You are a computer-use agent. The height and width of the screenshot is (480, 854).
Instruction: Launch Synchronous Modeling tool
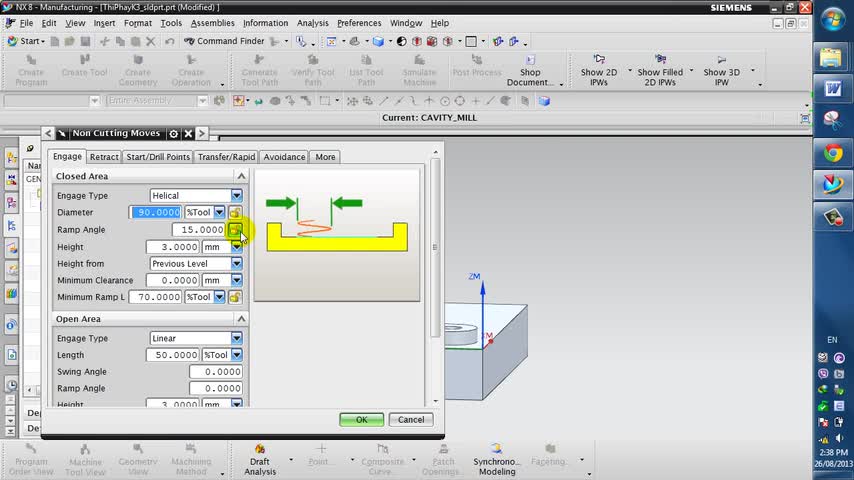tap(495, 460)
